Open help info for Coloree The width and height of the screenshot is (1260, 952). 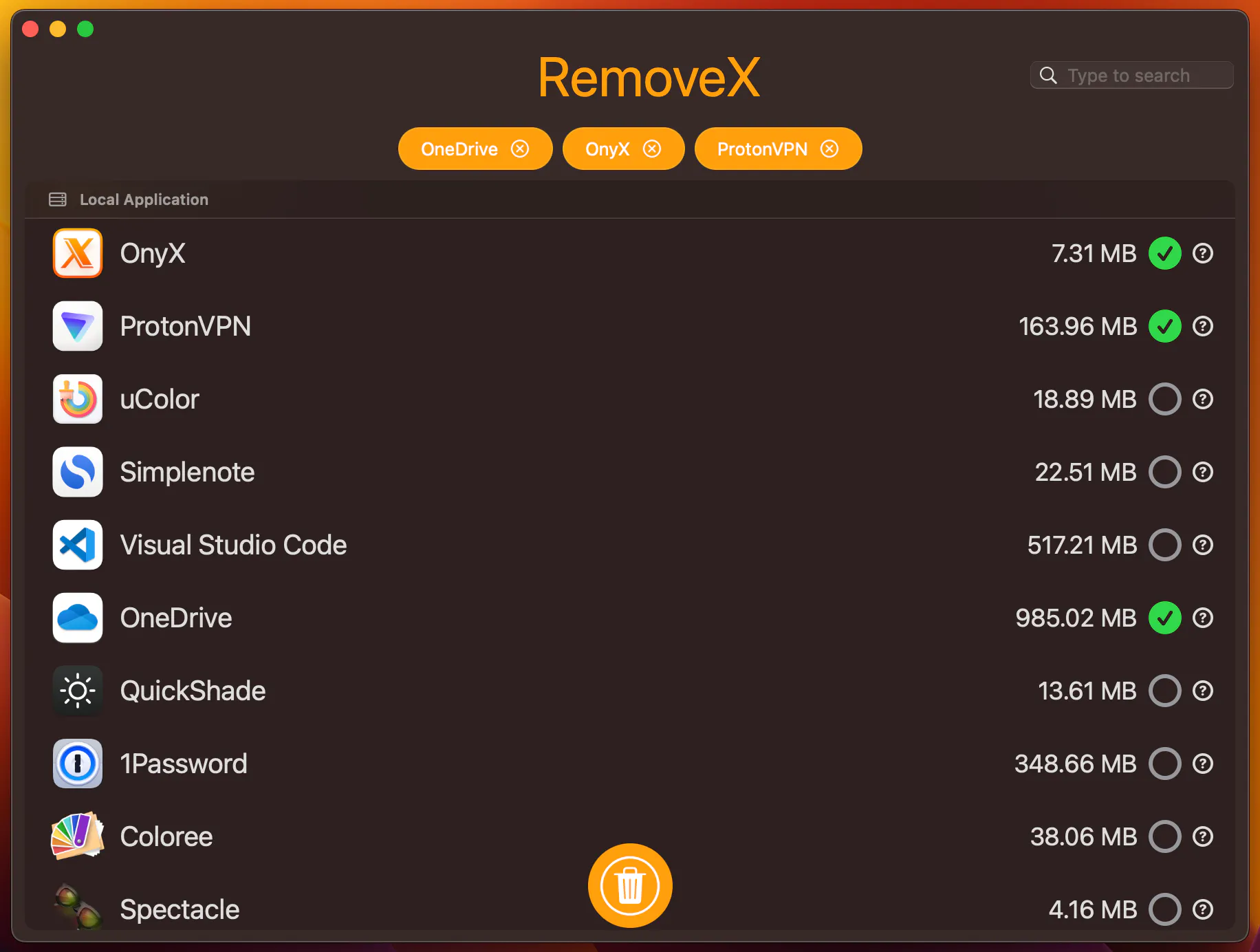[x=1203, y=836]
